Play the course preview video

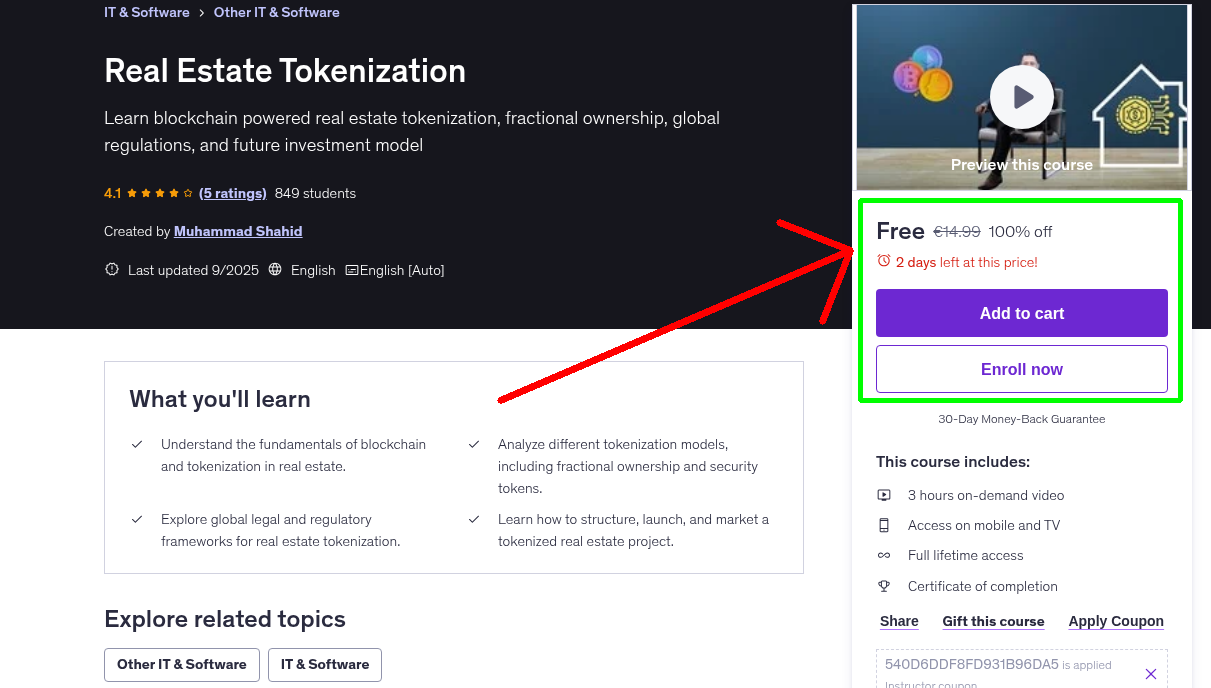(x=1021, y=97)
